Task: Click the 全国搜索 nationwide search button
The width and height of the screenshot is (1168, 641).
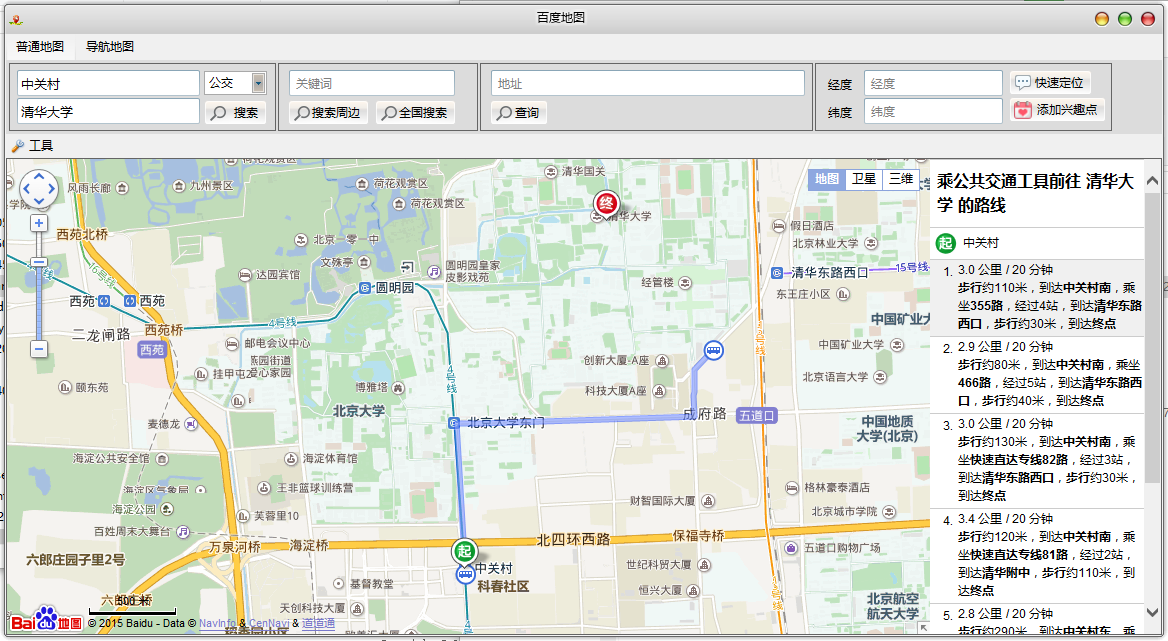Action: coord(416,112)
